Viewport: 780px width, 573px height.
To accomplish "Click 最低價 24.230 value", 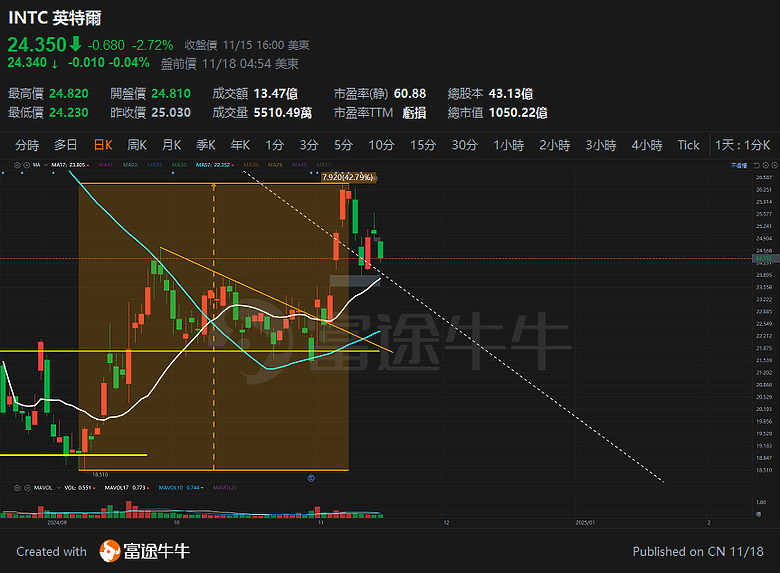I will tap(69, 112).
